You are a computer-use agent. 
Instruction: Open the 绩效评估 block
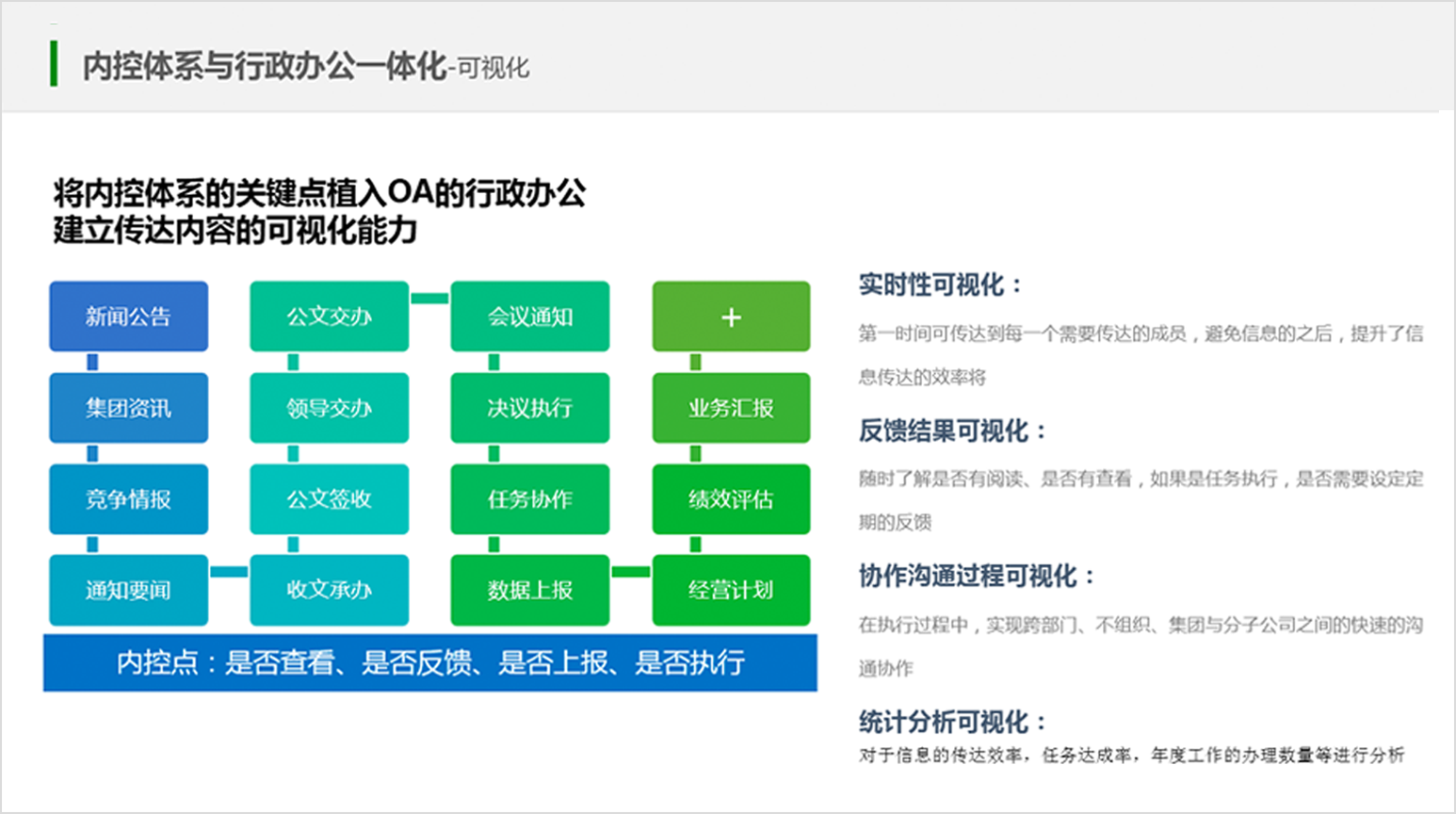coord(731,499)
